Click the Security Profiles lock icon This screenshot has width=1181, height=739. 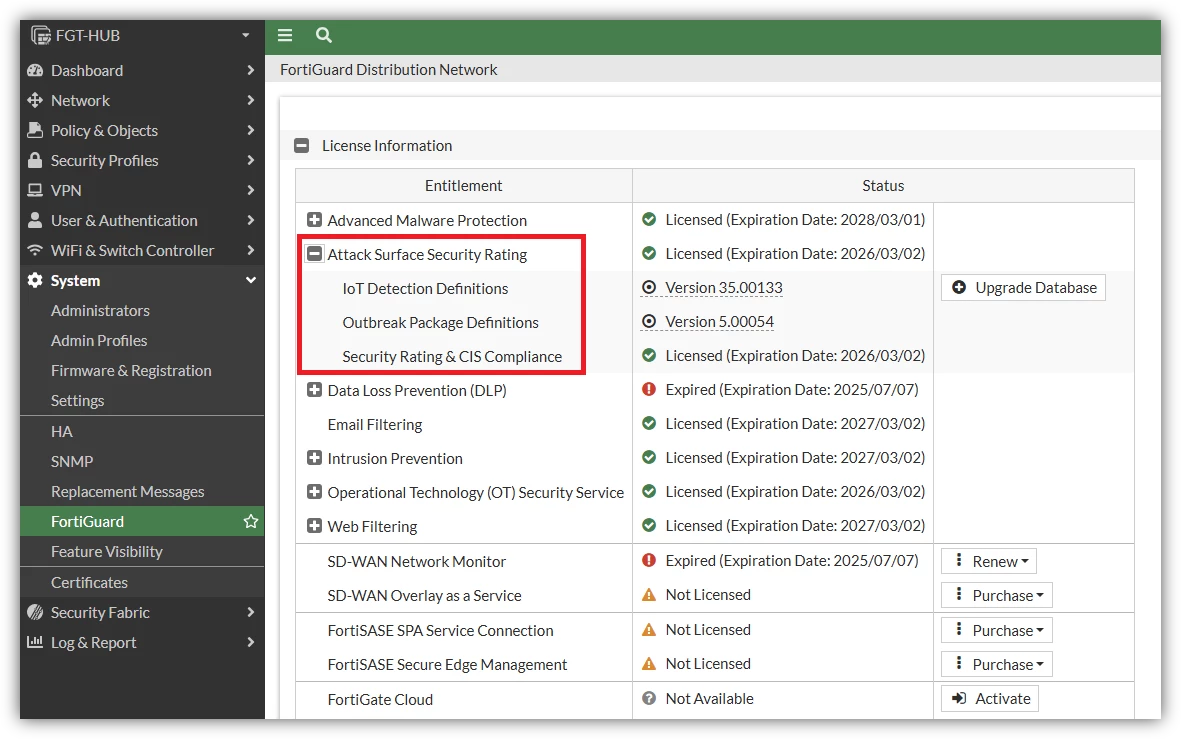point(35,160)
